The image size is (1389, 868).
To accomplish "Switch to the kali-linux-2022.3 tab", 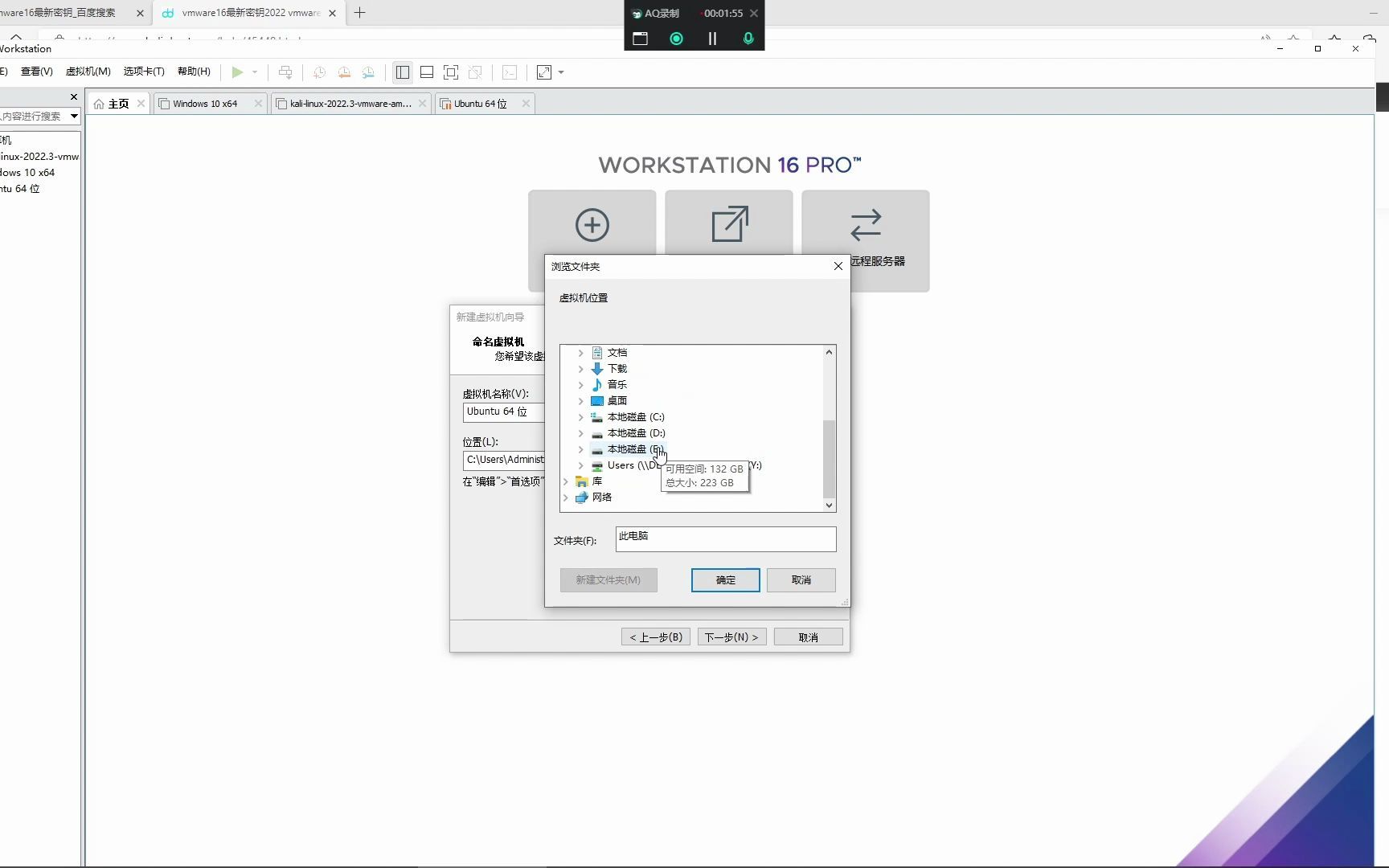I will [350, 104].
